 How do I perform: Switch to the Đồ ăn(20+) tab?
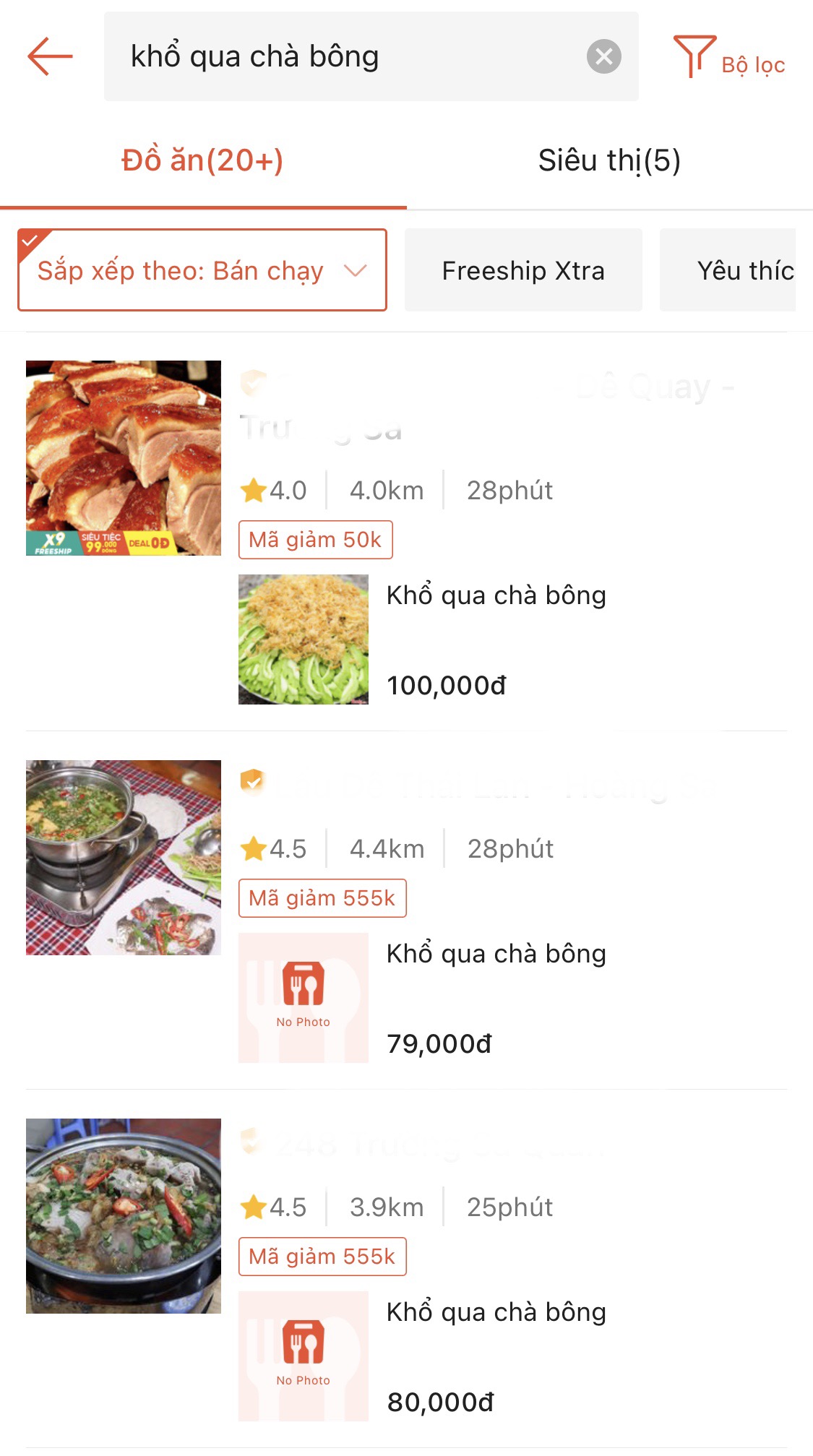[x=202, y=160]
